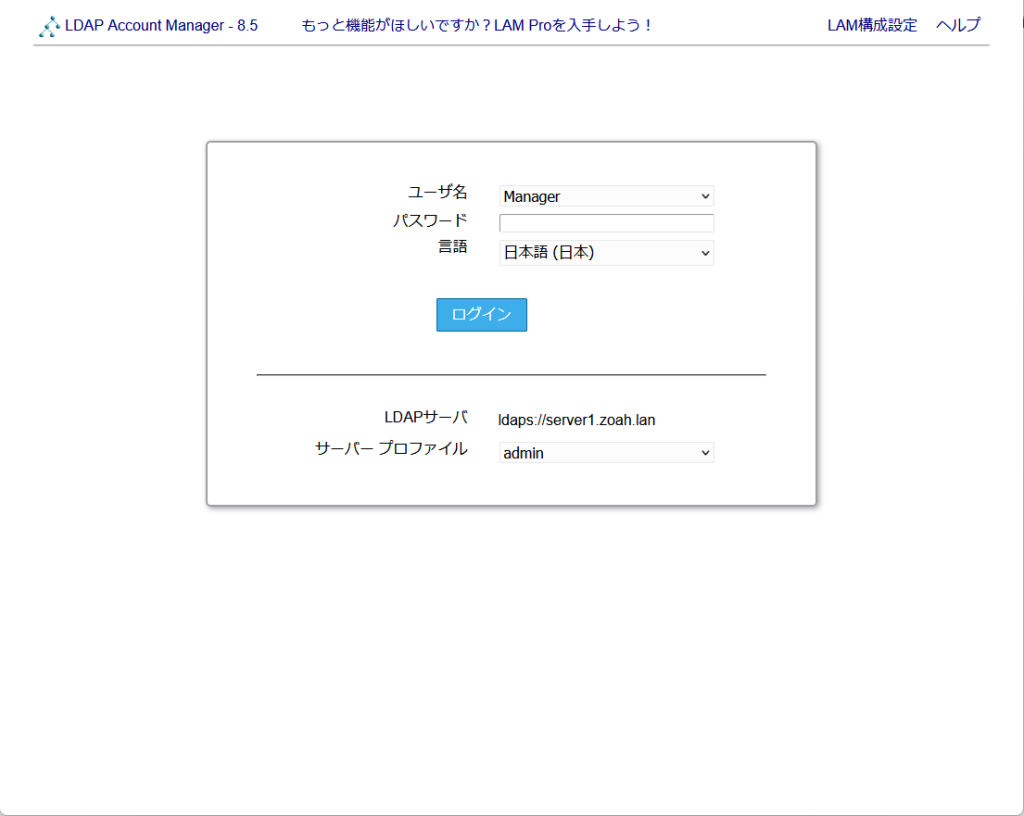Click the LDAP Account Manager - 8.5 title
Viewport: 1024px width, 816px height.
click(x=161, y=26)
